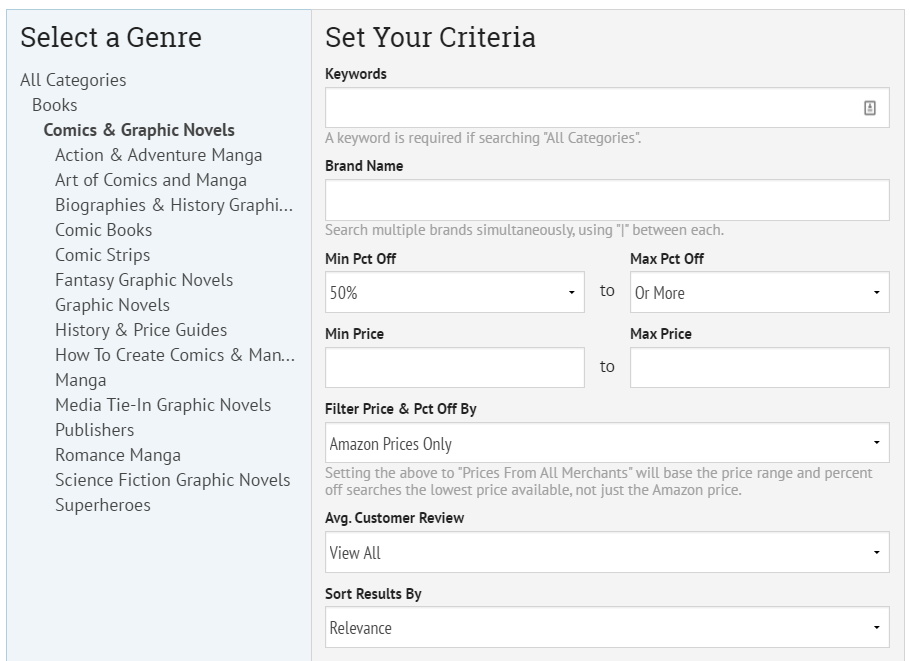Go to the Books category
910x661 pixels.
coord(54,105)
